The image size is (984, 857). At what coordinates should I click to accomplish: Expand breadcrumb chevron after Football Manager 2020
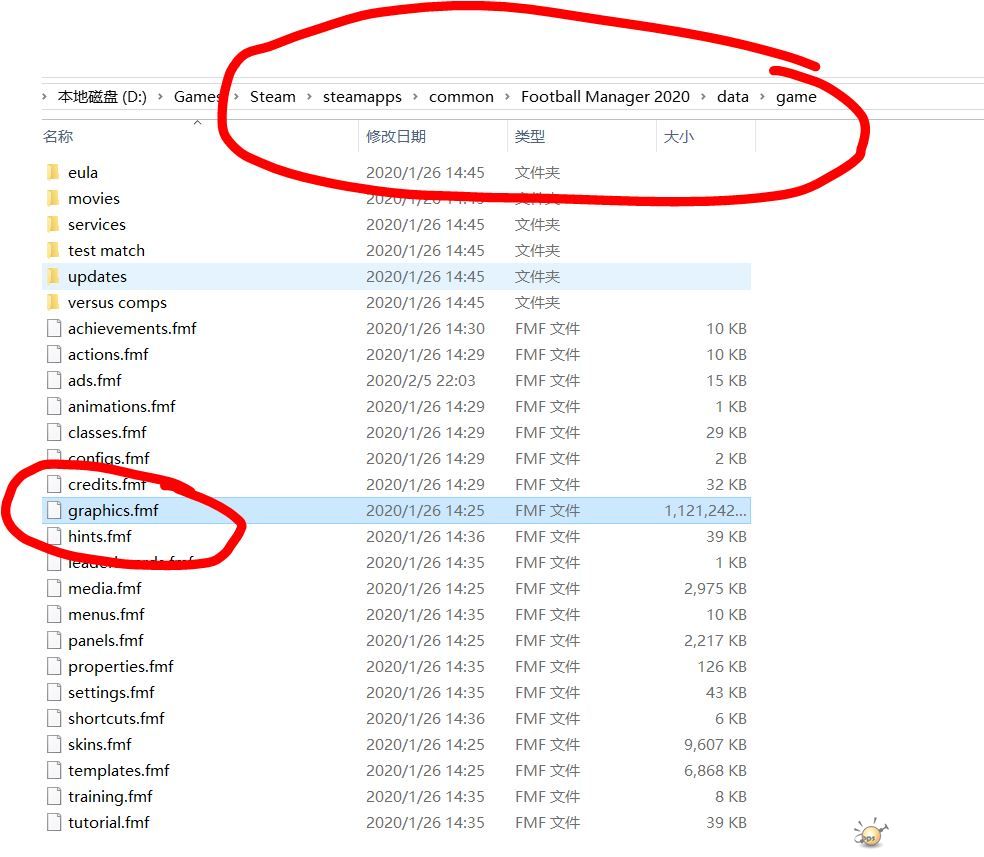pyautogui.click(x=703, y=97)
